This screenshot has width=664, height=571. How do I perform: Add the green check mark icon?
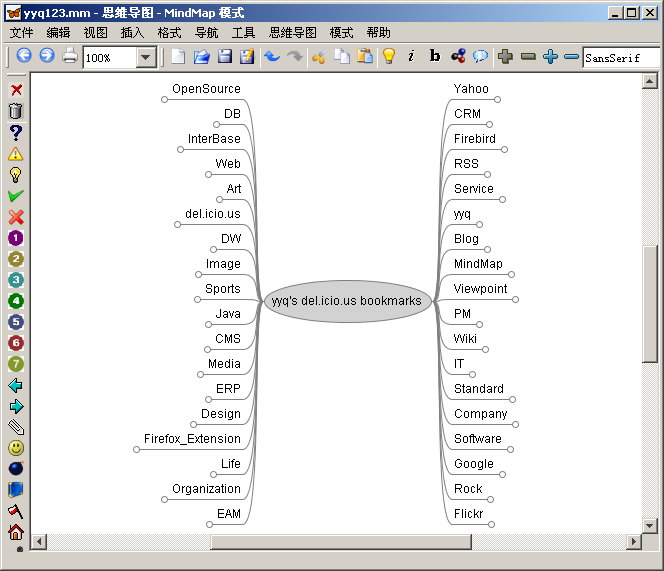tap(16, 196)
